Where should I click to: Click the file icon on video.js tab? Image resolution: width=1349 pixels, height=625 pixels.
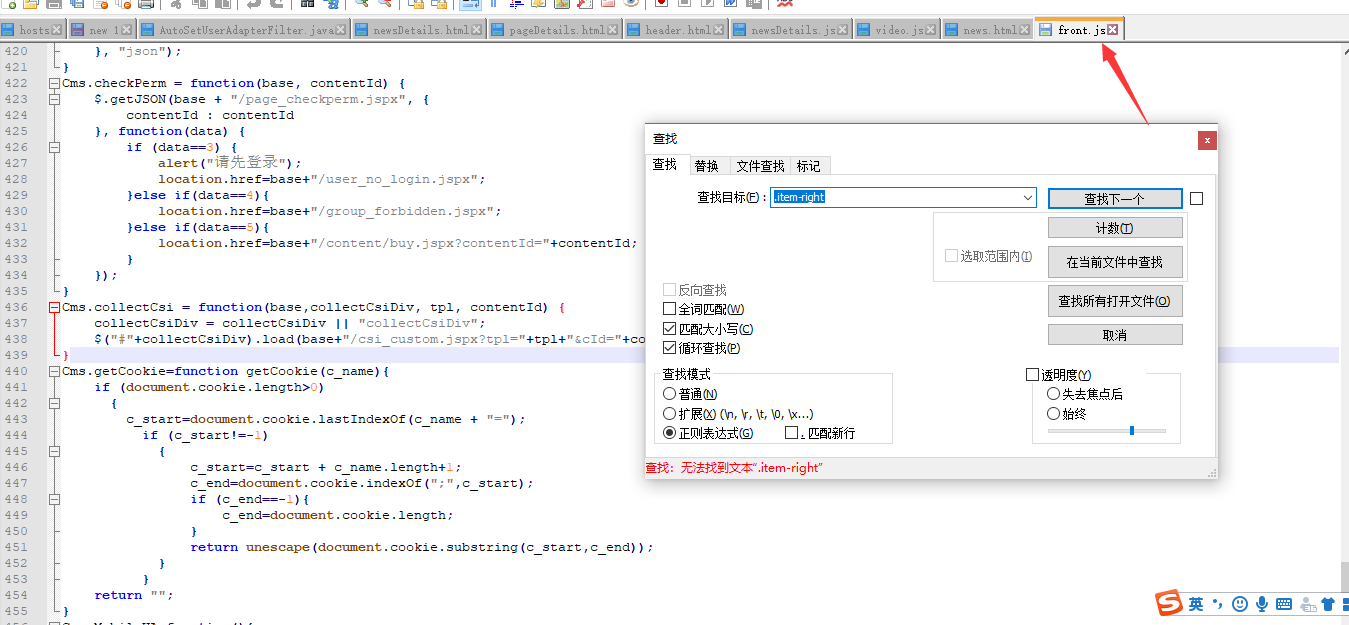tap(864, 30)
